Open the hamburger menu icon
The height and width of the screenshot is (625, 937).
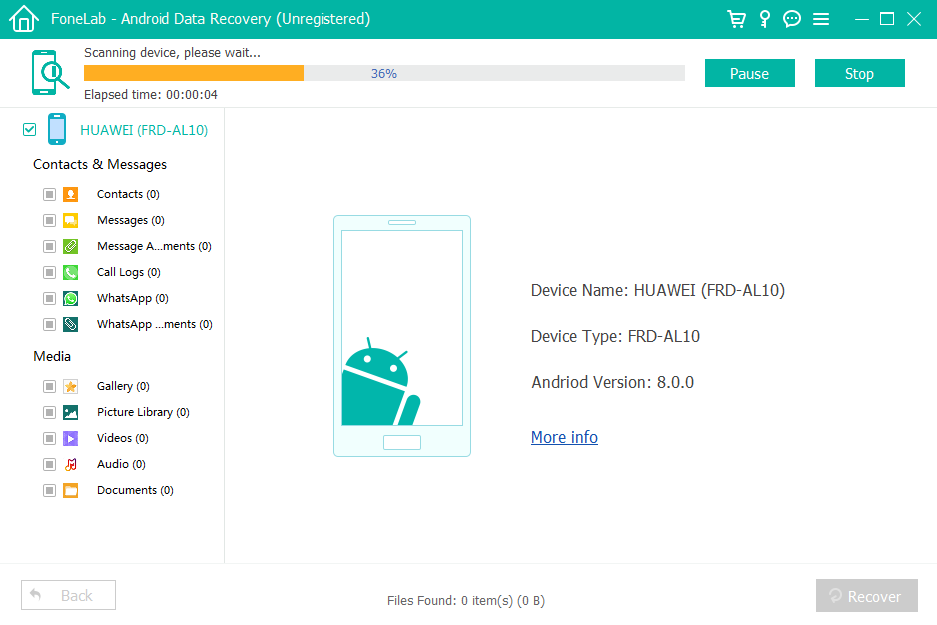pyautogui.click(x=821, y=19)
